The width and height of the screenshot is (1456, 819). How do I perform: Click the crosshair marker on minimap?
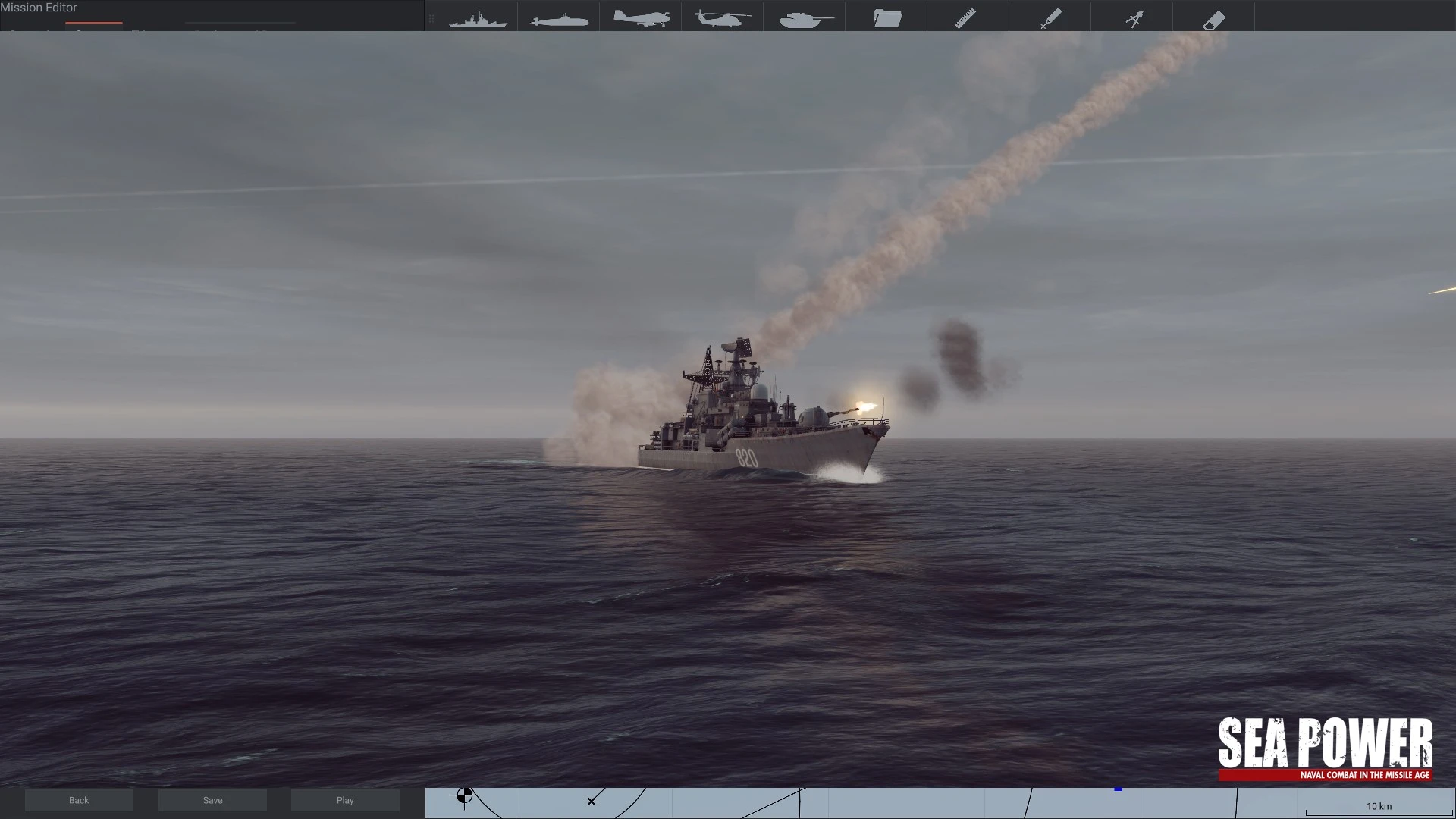465,795
